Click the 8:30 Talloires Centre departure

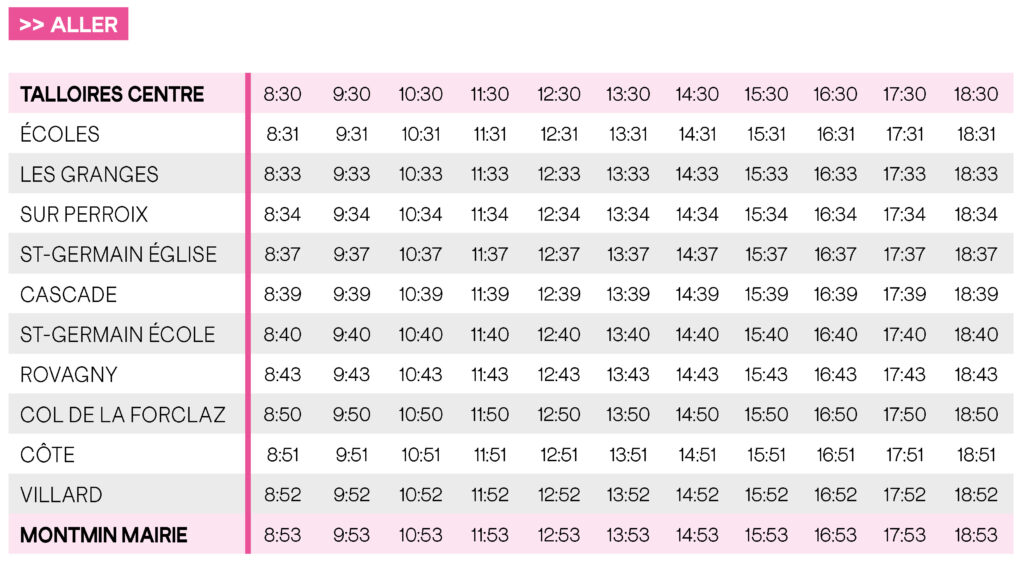pos(283,94)
